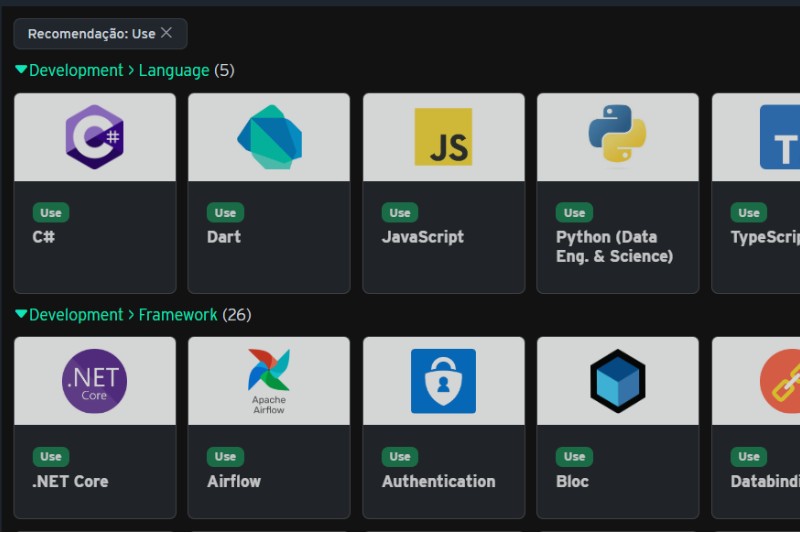
Task: Click the Use badge on Python card
Action: [574, 213]
